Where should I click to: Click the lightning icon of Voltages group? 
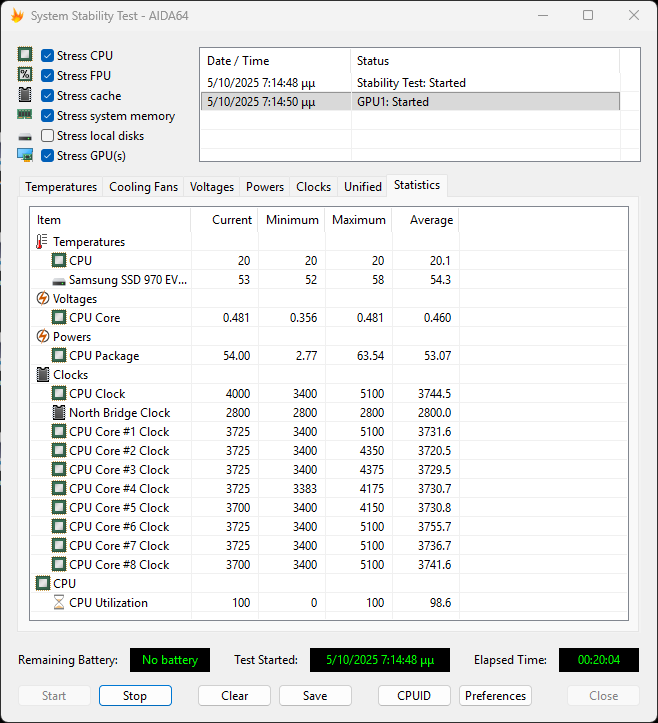click(42, 298)
